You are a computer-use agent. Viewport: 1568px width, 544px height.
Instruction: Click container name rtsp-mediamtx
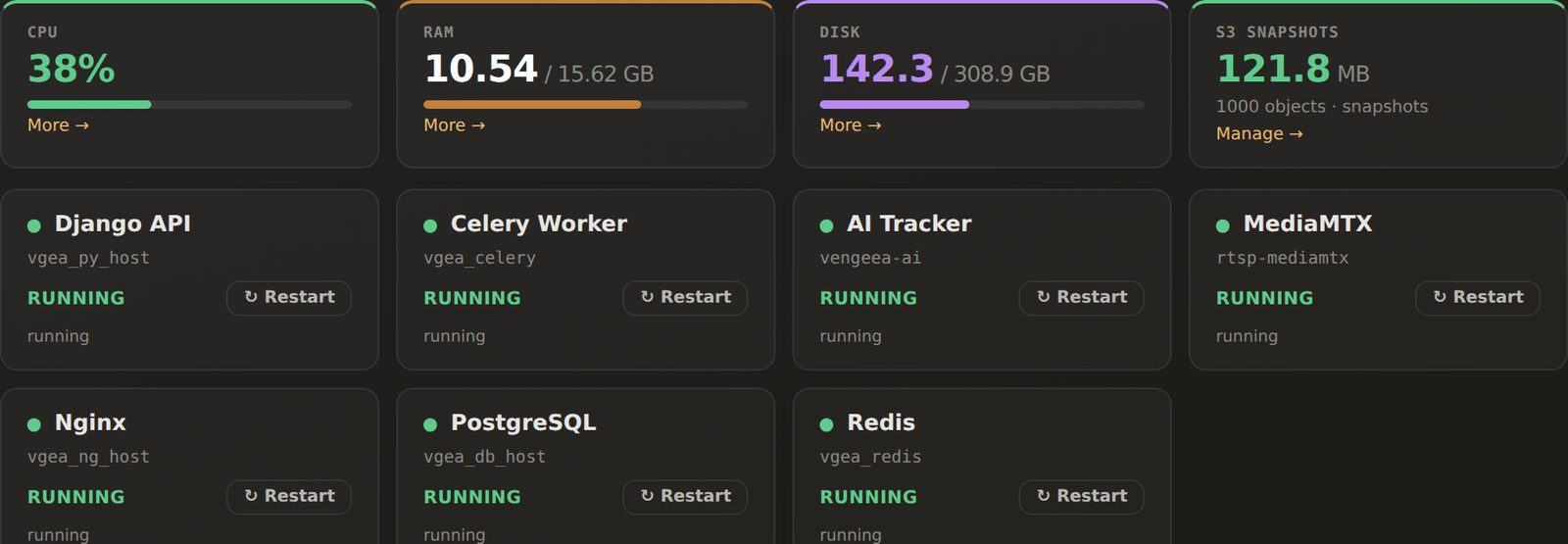point(1282,258)
